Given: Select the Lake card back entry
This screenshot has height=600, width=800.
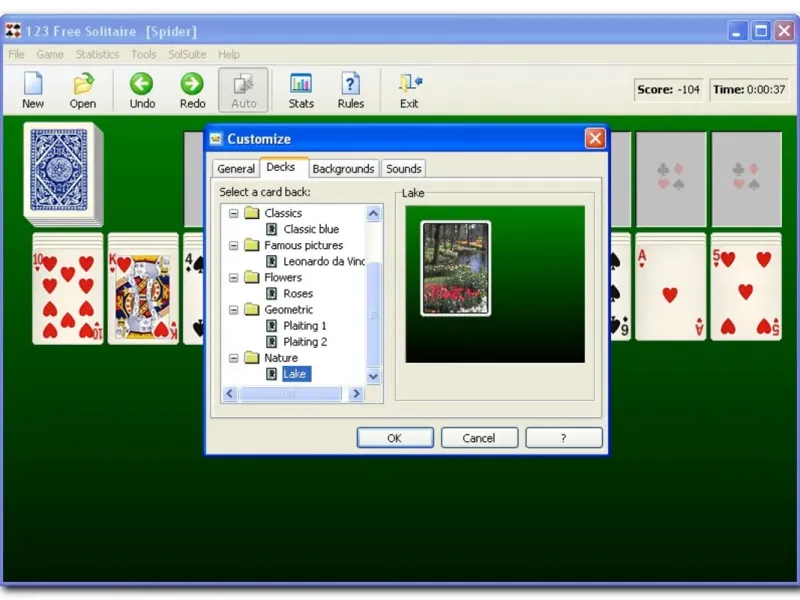Looking at the screenshot, I should point(295,374).
